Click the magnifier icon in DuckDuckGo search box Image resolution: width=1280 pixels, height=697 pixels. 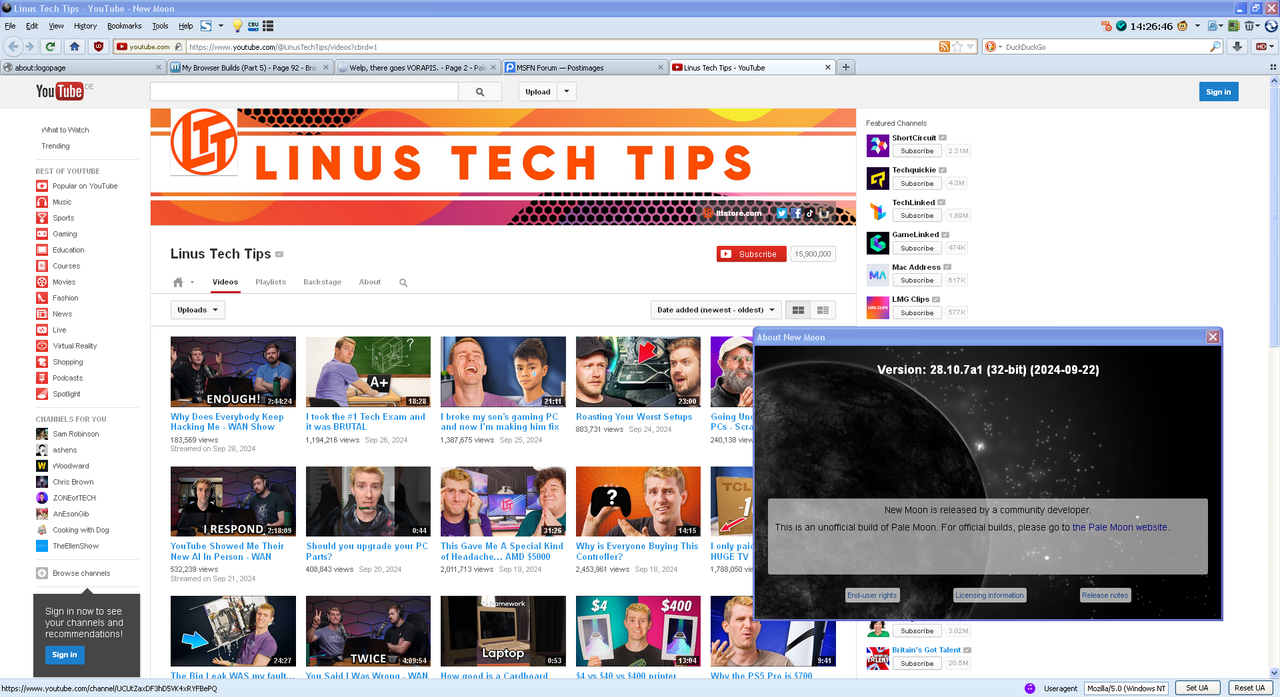pos(1215,46)
